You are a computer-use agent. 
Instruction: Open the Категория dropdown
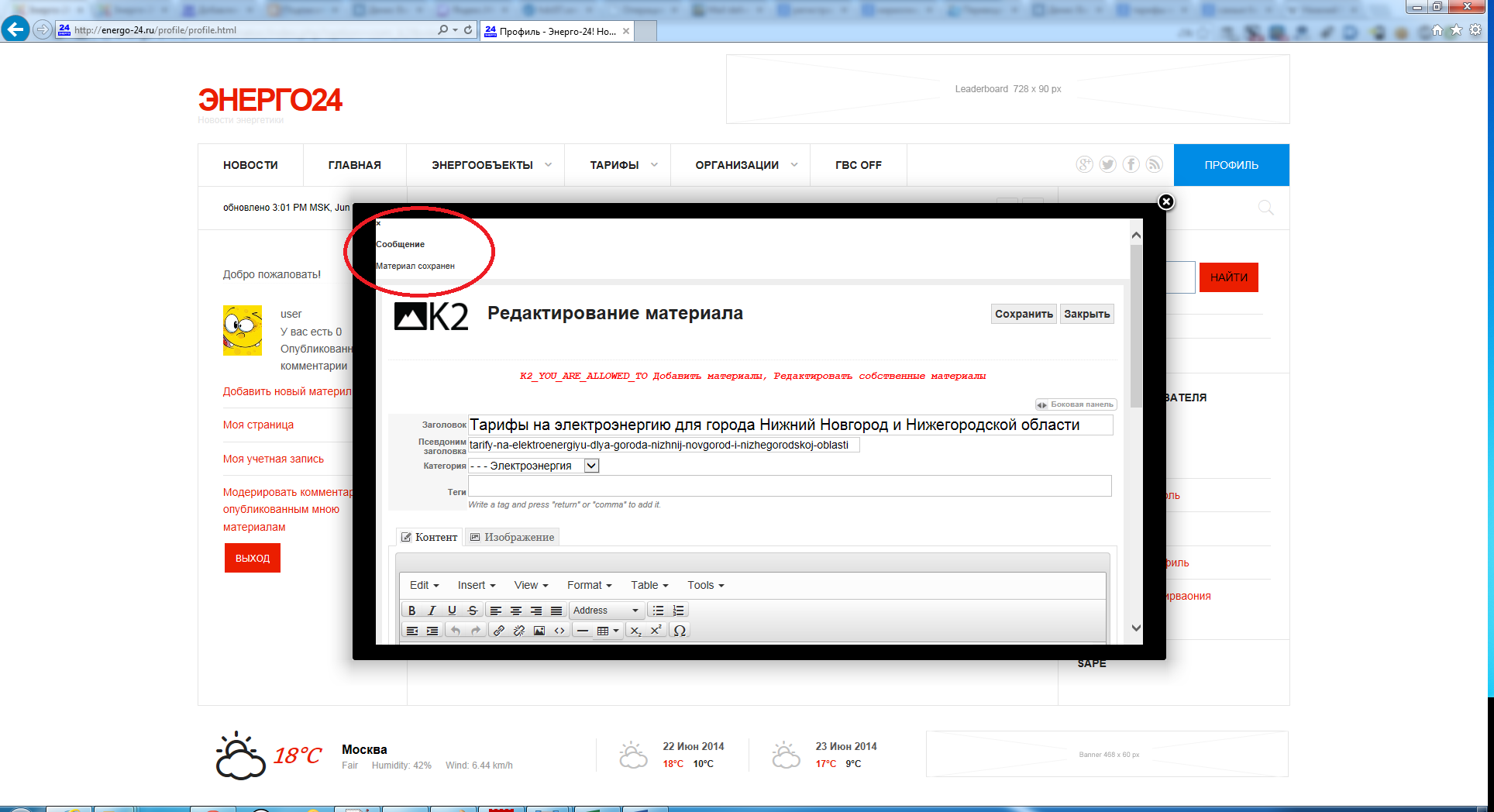591,466
